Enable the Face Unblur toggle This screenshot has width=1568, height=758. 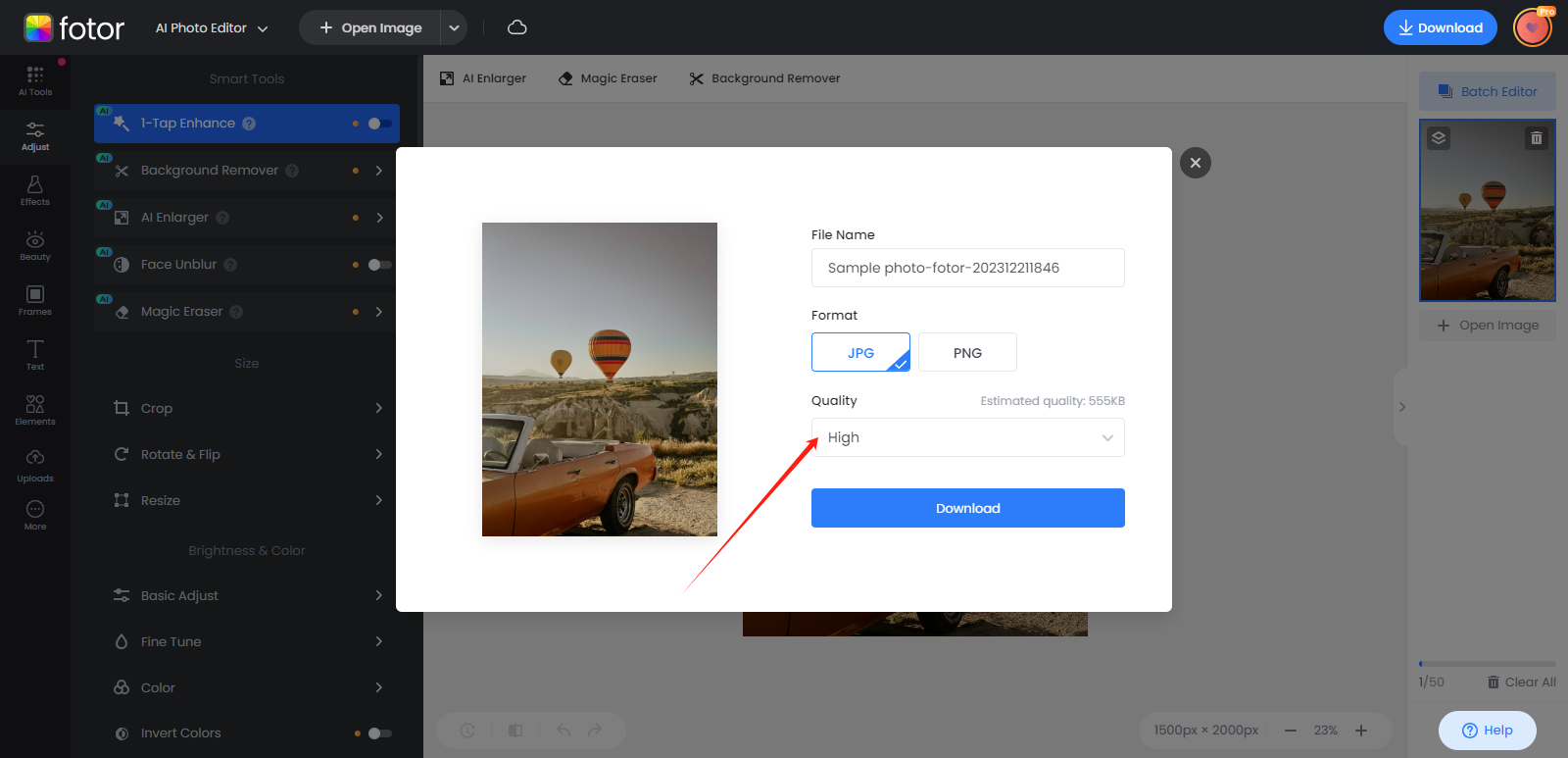[379, 265]
